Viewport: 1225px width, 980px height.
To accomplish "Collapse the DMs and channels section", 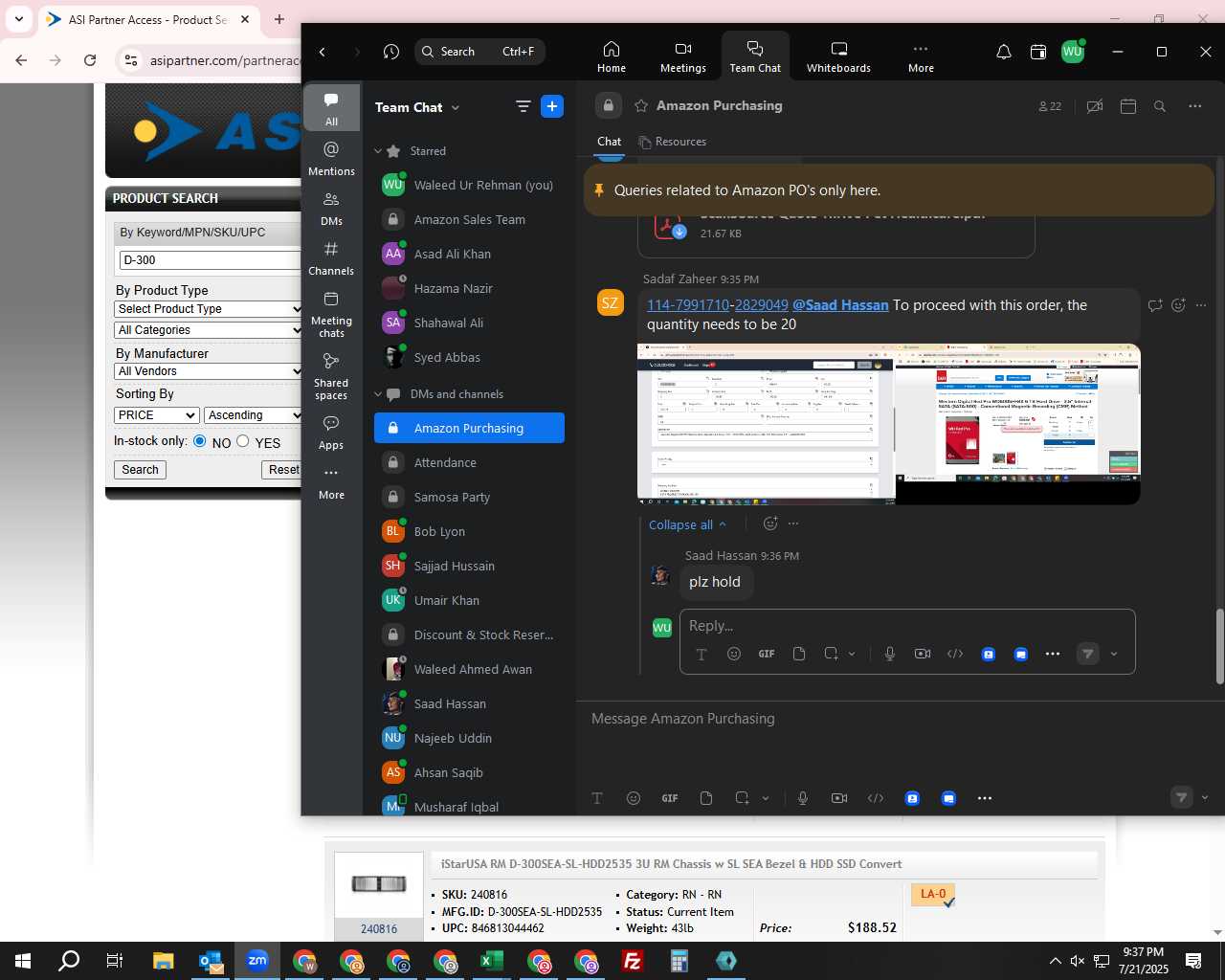I will coord(378,394).
